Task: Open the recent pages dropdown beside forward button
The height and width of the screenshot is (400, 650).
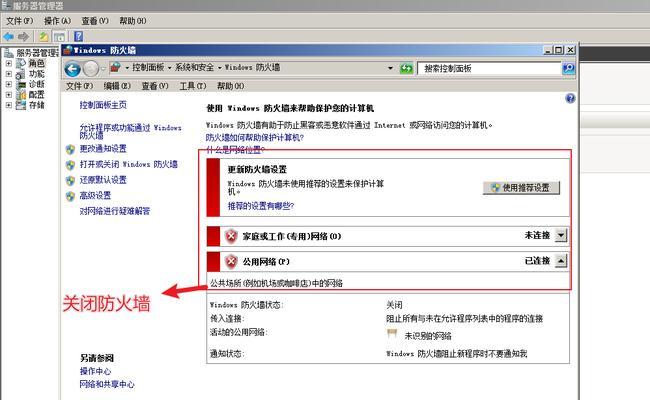Action: point(103,68)
